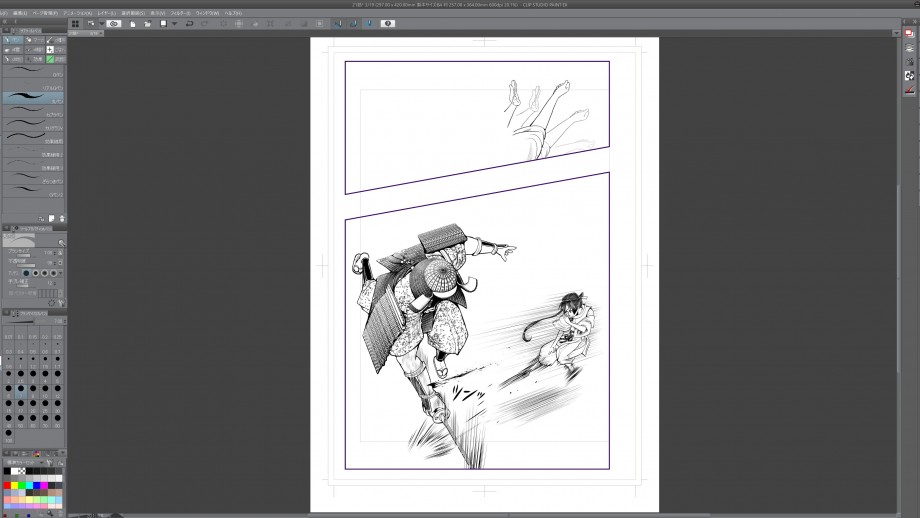Toggle the first snap to ruler icon
The image size is (920, 518).
(337, 23)
